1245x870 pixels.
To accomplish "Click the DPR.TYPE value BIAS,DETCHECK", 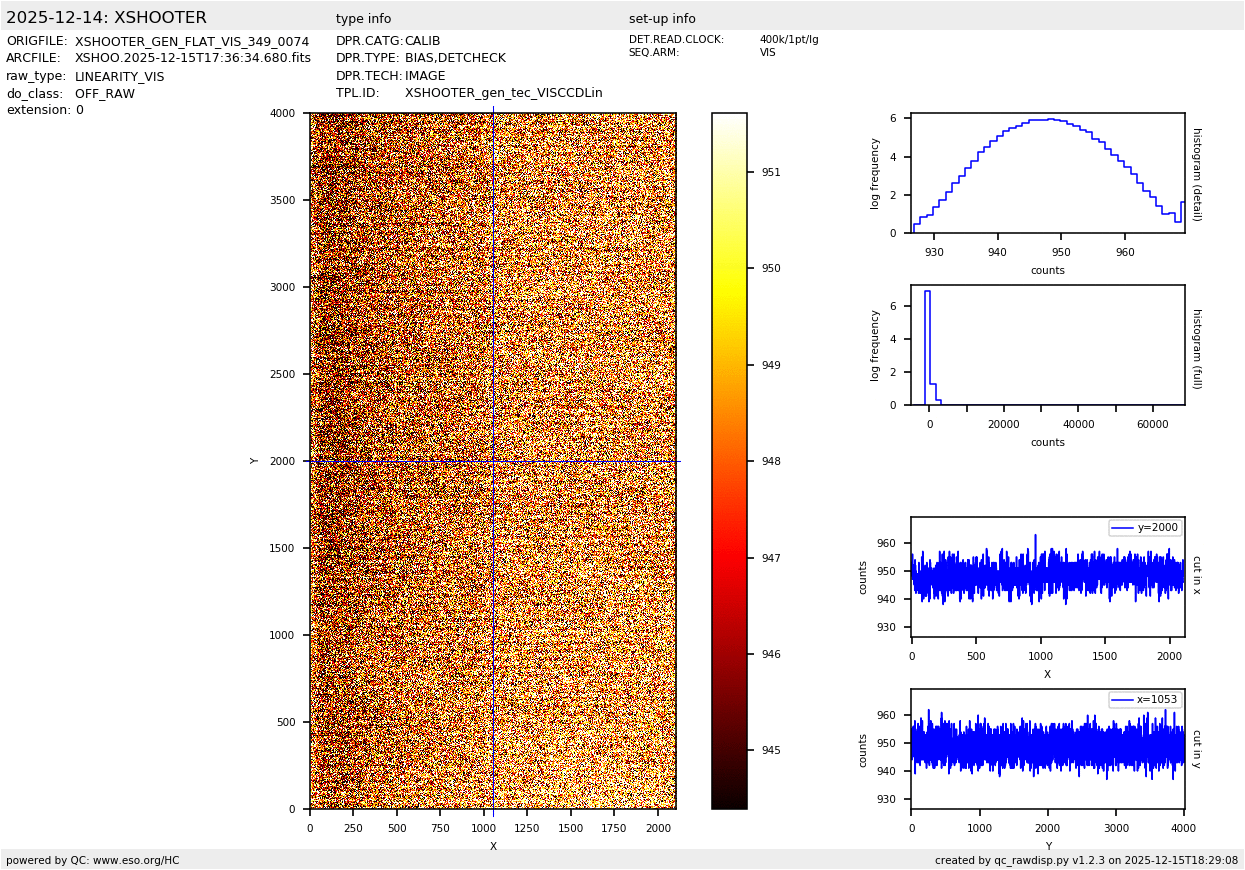I will click(455, 59).
